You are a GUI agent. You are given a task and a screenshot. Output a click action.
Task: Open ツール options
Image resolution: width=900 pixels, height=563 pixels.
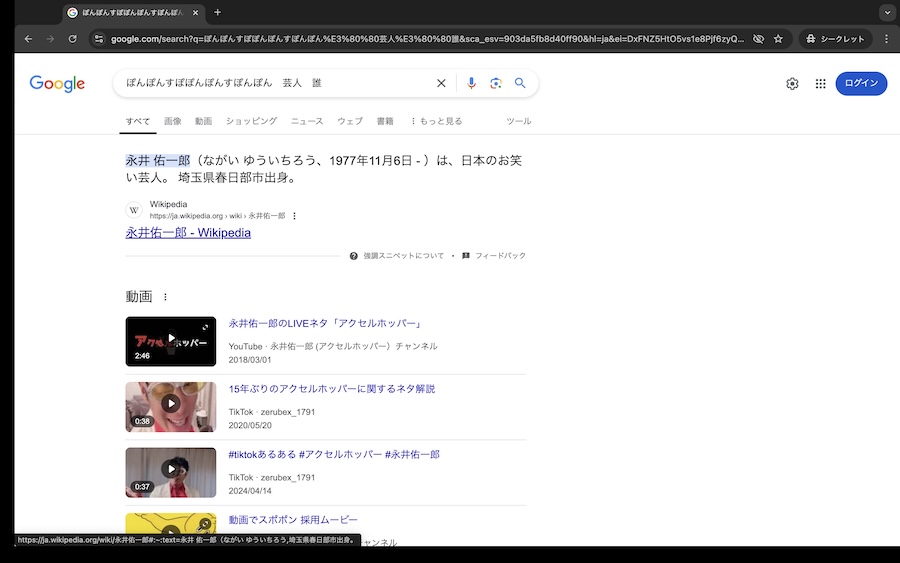519,121
